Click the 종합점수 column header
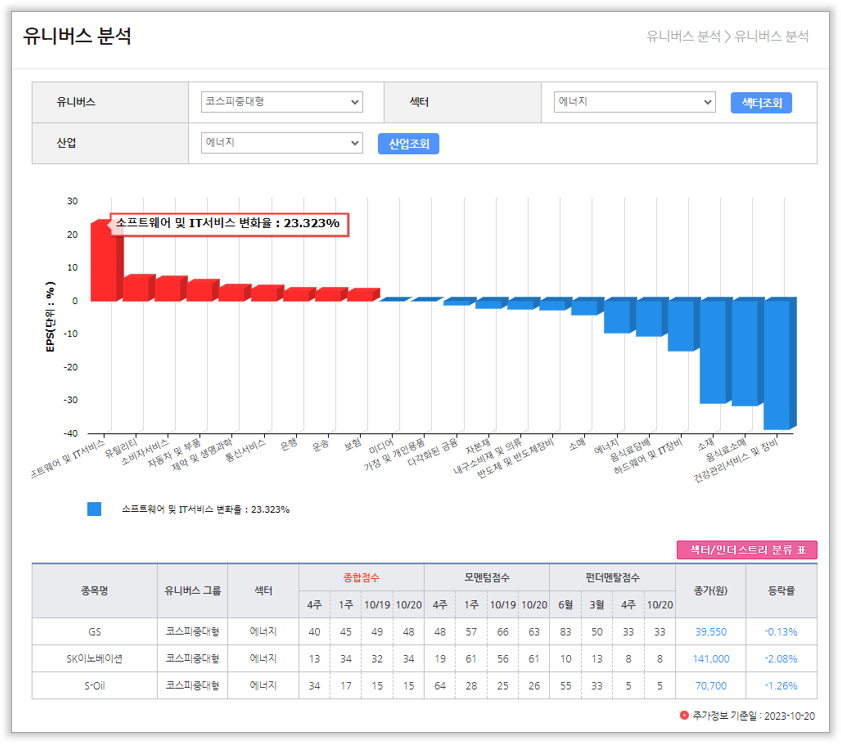This screenshot has width=841, height=744. click(x=361, y=578)
